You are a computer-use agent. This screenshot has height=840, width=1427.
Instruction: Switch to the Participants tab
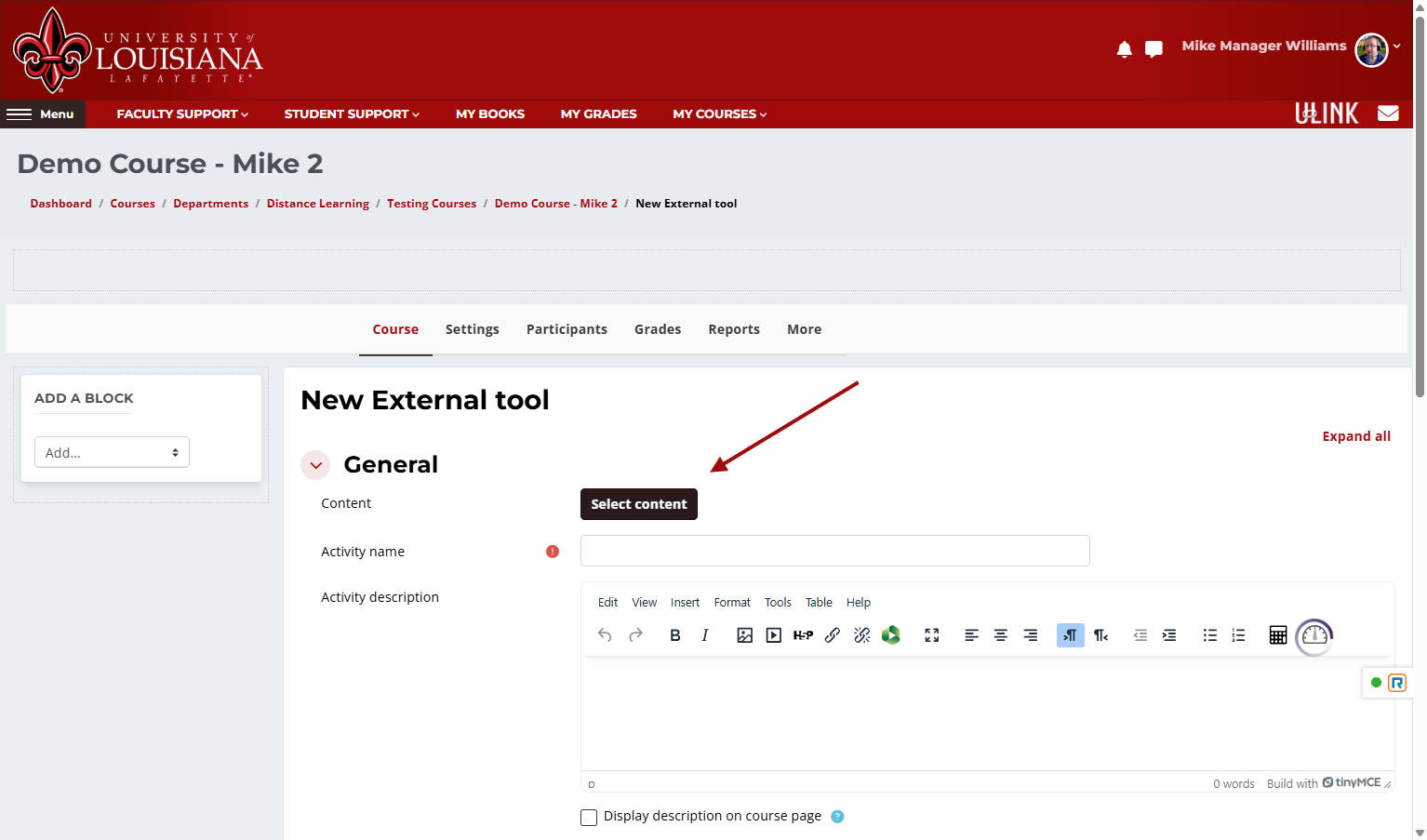[567, 329]
